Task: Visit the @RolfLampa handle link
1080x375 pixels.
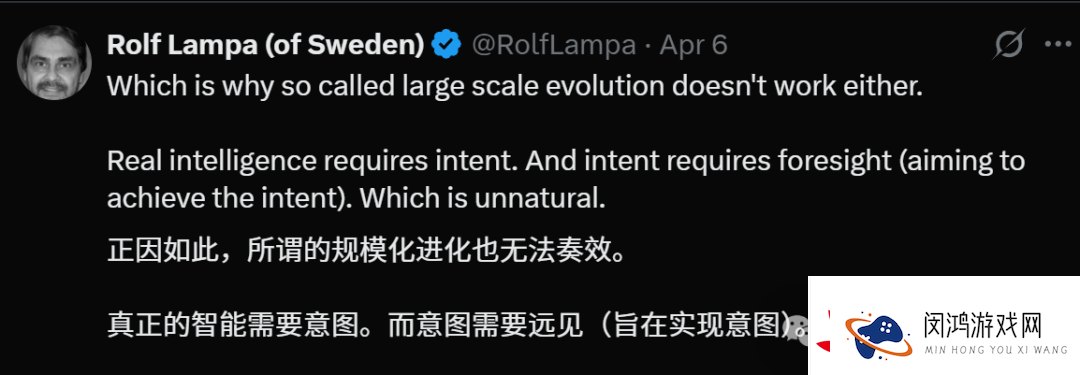Action: 554,45
